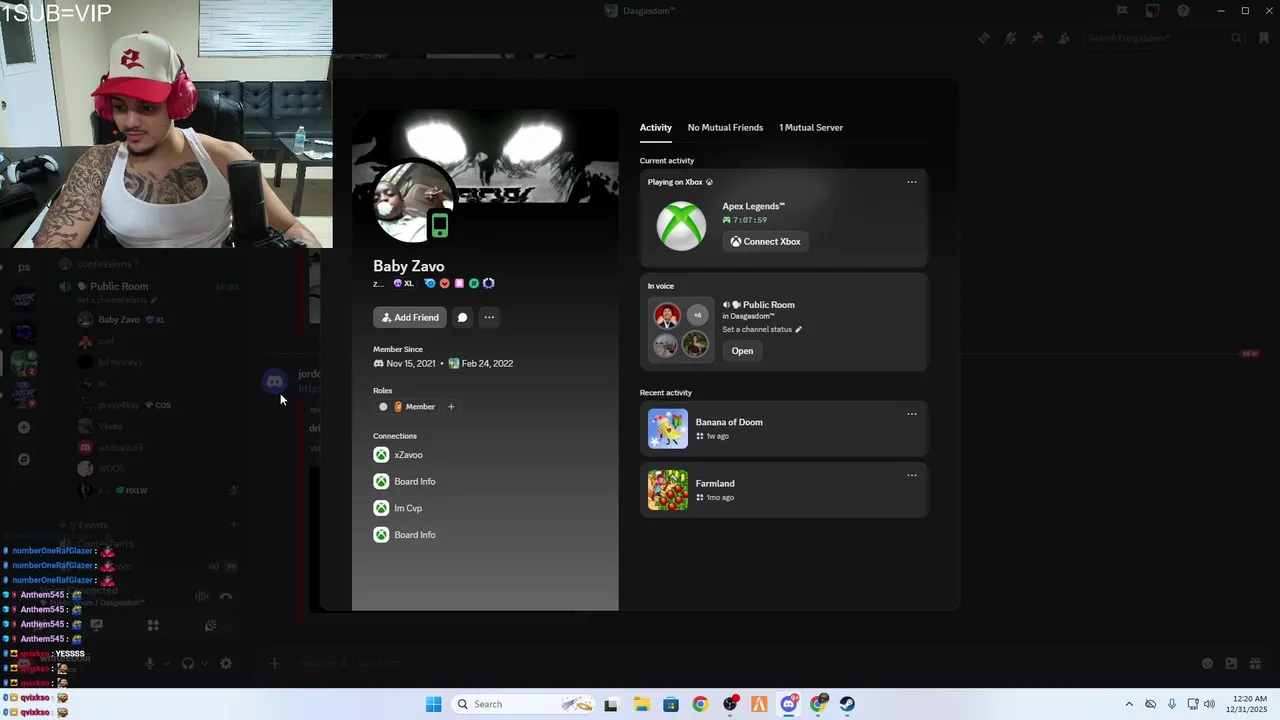The image size is (1280, 720).
Task: Click the Dasgasdom search field
Action: (1164, 38)
